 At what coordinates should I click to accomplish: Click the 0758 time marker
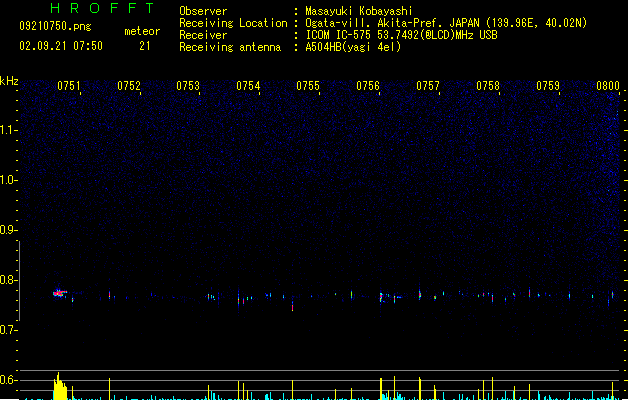488,86
